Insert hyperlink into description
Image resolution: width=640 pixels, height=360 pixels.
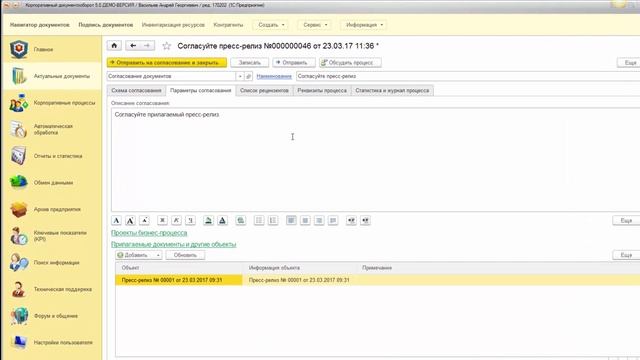(x=241, y=220)
